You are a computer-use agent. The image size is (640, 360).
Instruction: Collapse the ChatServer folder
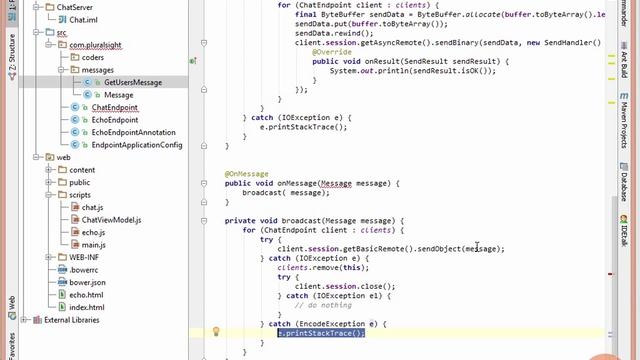[36, 7]
